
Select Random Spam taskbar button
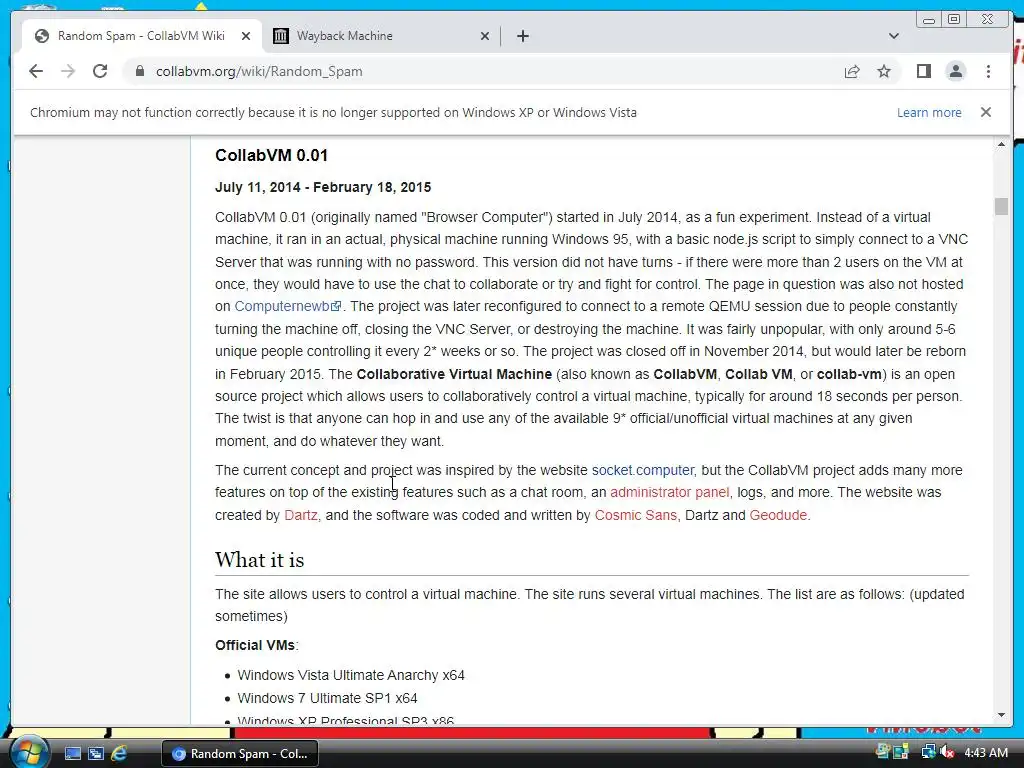click(240, 754)
